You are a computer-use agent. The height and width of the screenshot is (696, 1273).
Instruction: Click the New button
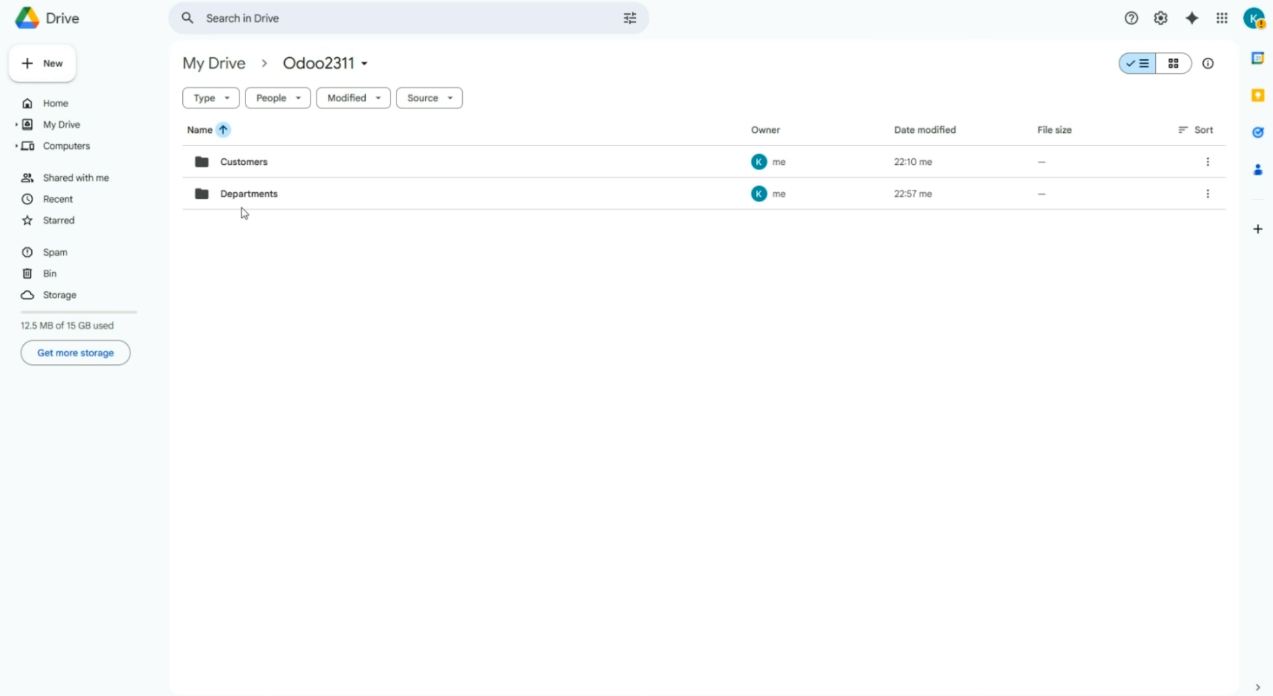tap(42, 64)
